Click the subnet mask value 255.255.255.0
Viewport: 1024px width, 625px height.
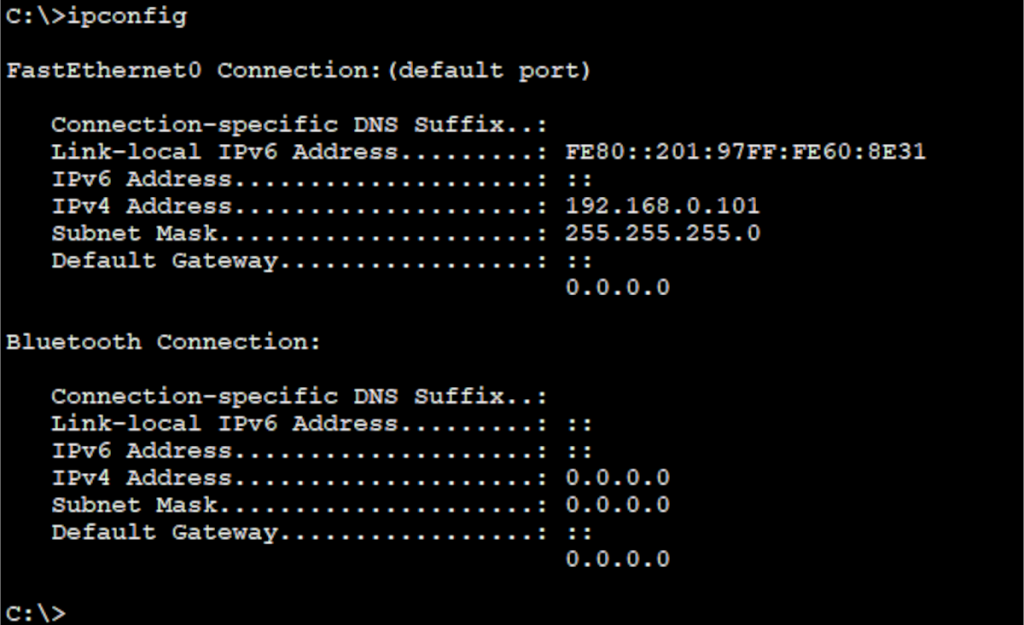pyautogui.click(x=662, y=233)
